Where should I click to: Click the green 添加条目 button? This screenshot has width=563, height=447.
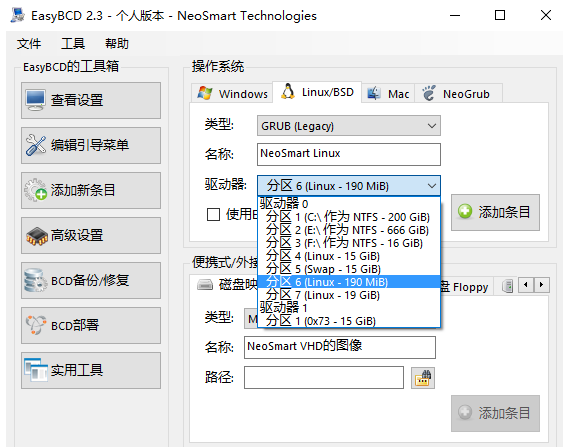pyautogui.click(x=495, y=212)
